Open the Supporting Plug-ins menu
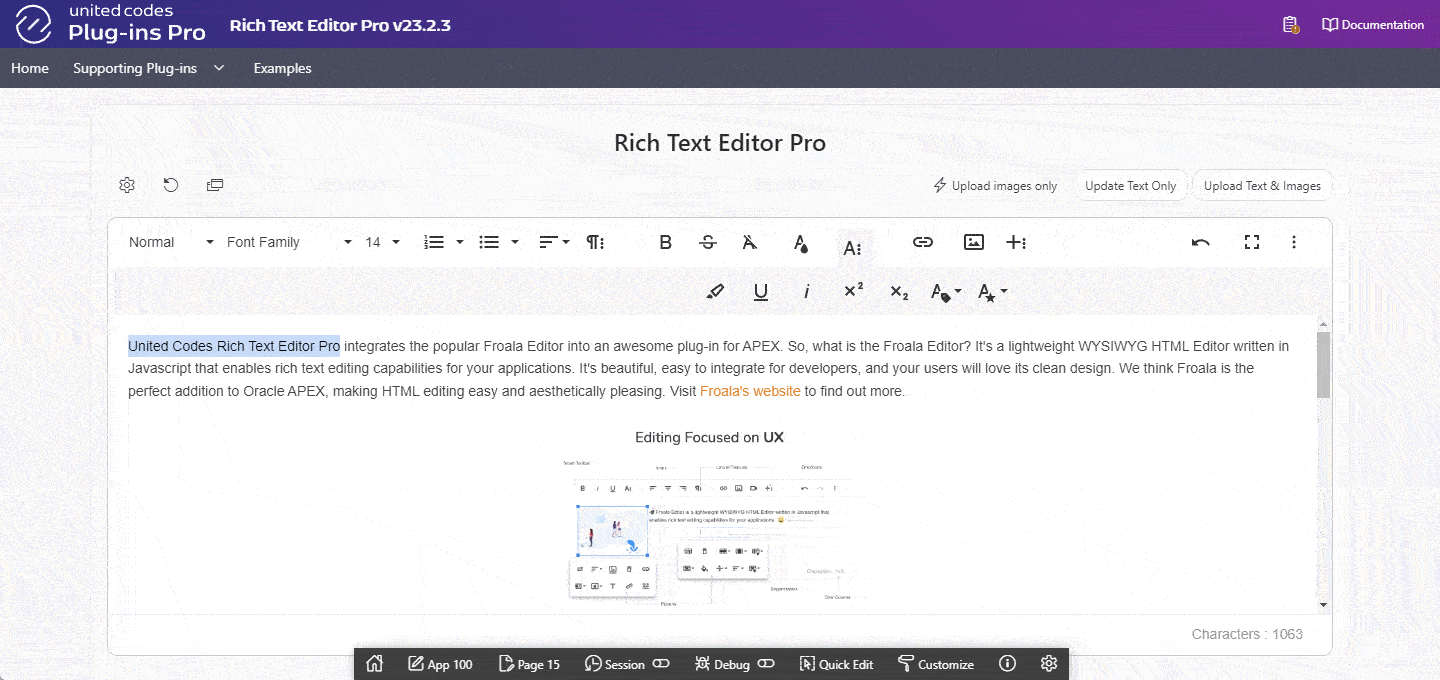This screenshot has height=680, width=1440. pyautogui.click(x=149, y=69)
